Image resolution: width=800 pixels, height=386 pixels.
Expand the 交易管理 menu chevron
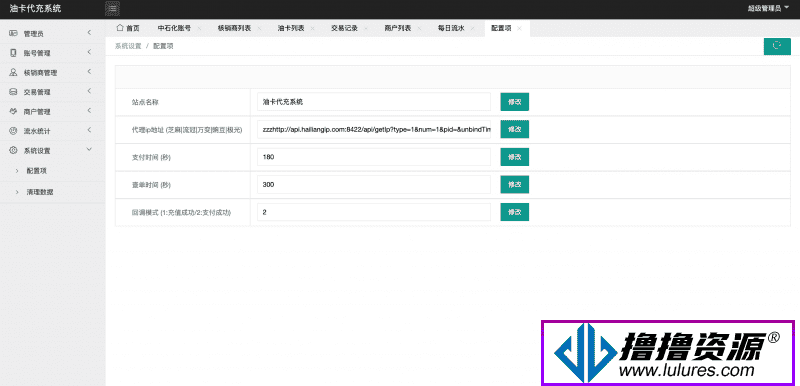pyautogui.click(x=89, y=91)
